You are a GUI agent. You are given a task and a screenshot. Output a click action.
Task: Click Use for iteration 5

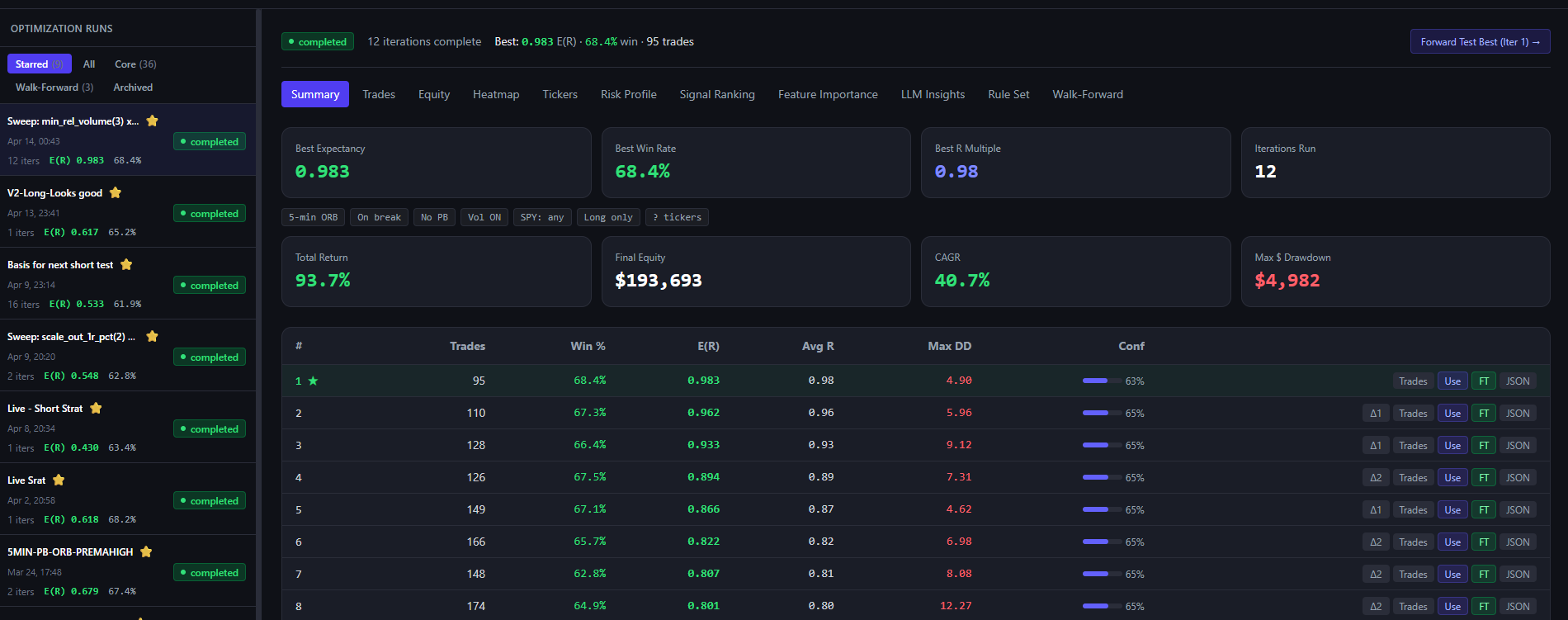point(1452,509)
